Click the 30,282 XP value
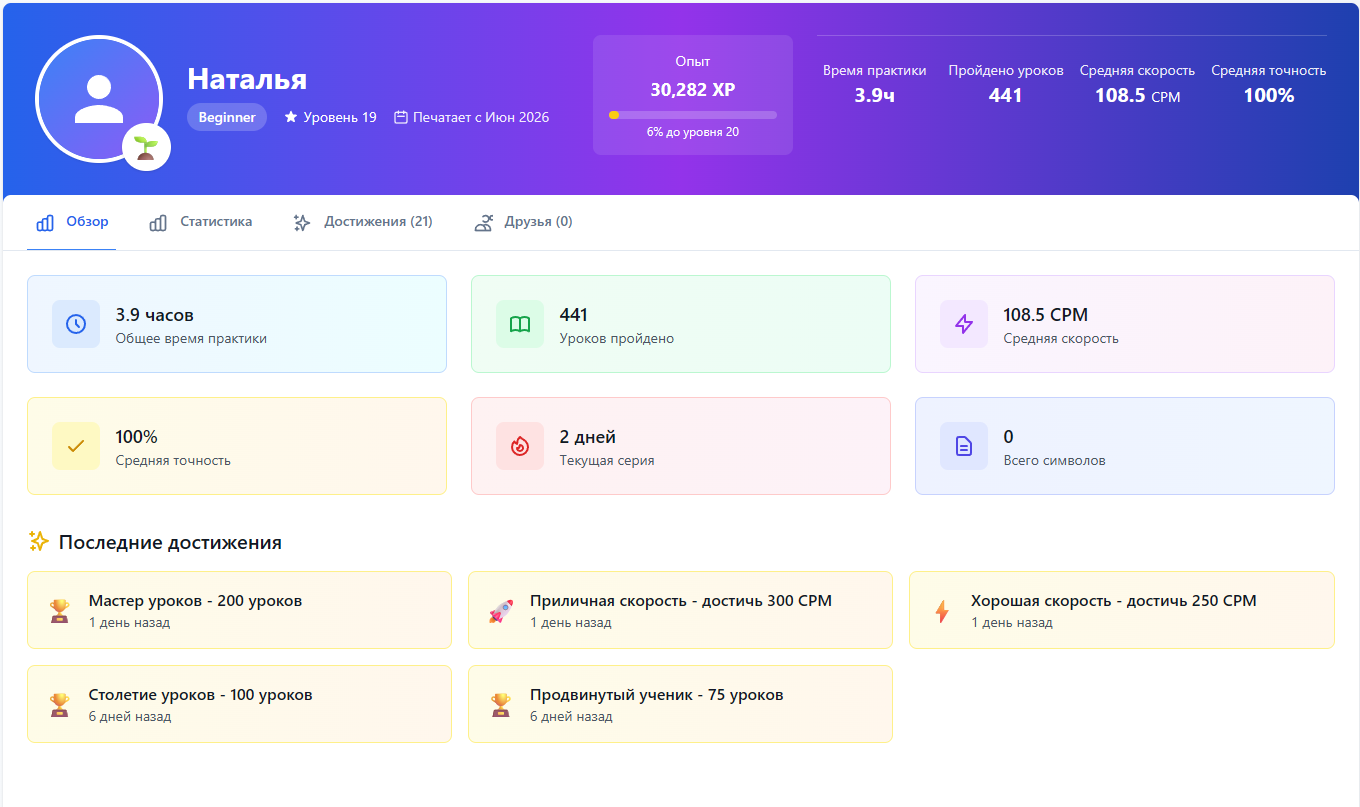This screenshot has width=1360, height=807. [693, 89]
